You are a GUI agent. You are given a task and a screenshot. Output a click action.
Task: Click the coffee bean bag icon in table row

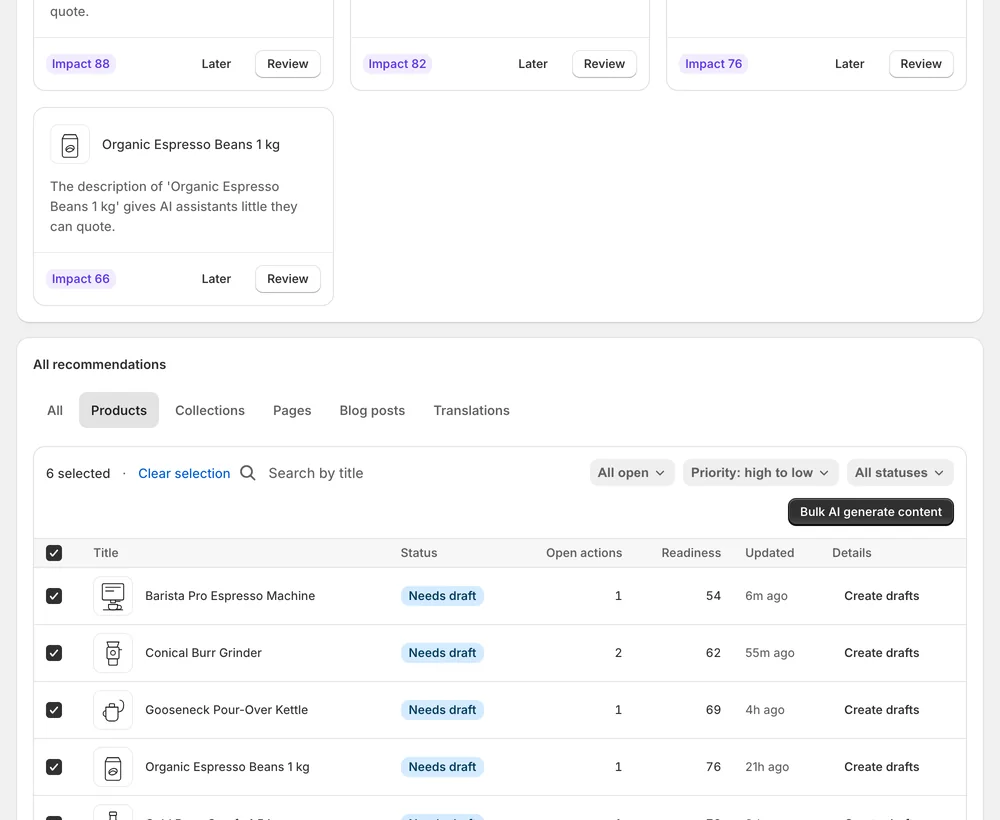[113, 767]
